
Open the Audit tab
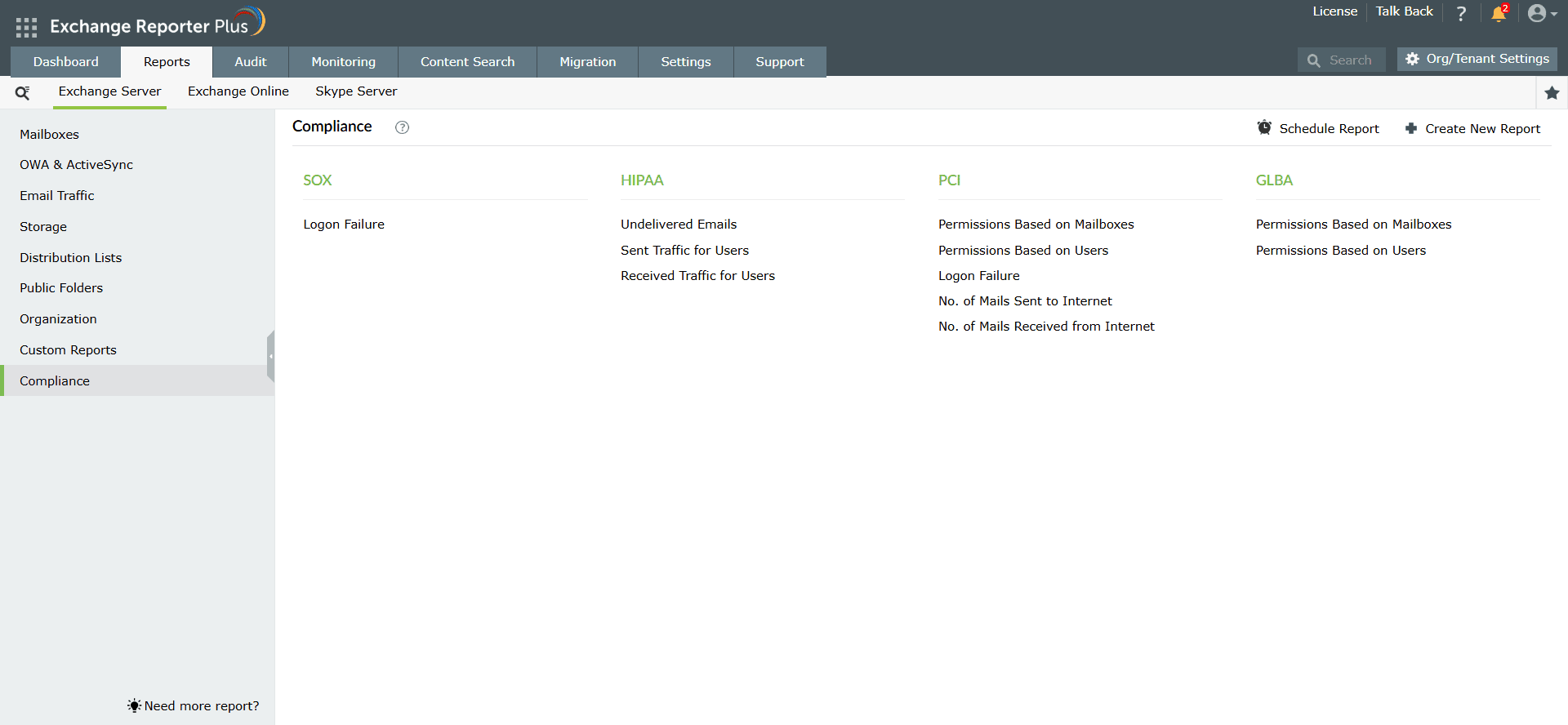251,62
